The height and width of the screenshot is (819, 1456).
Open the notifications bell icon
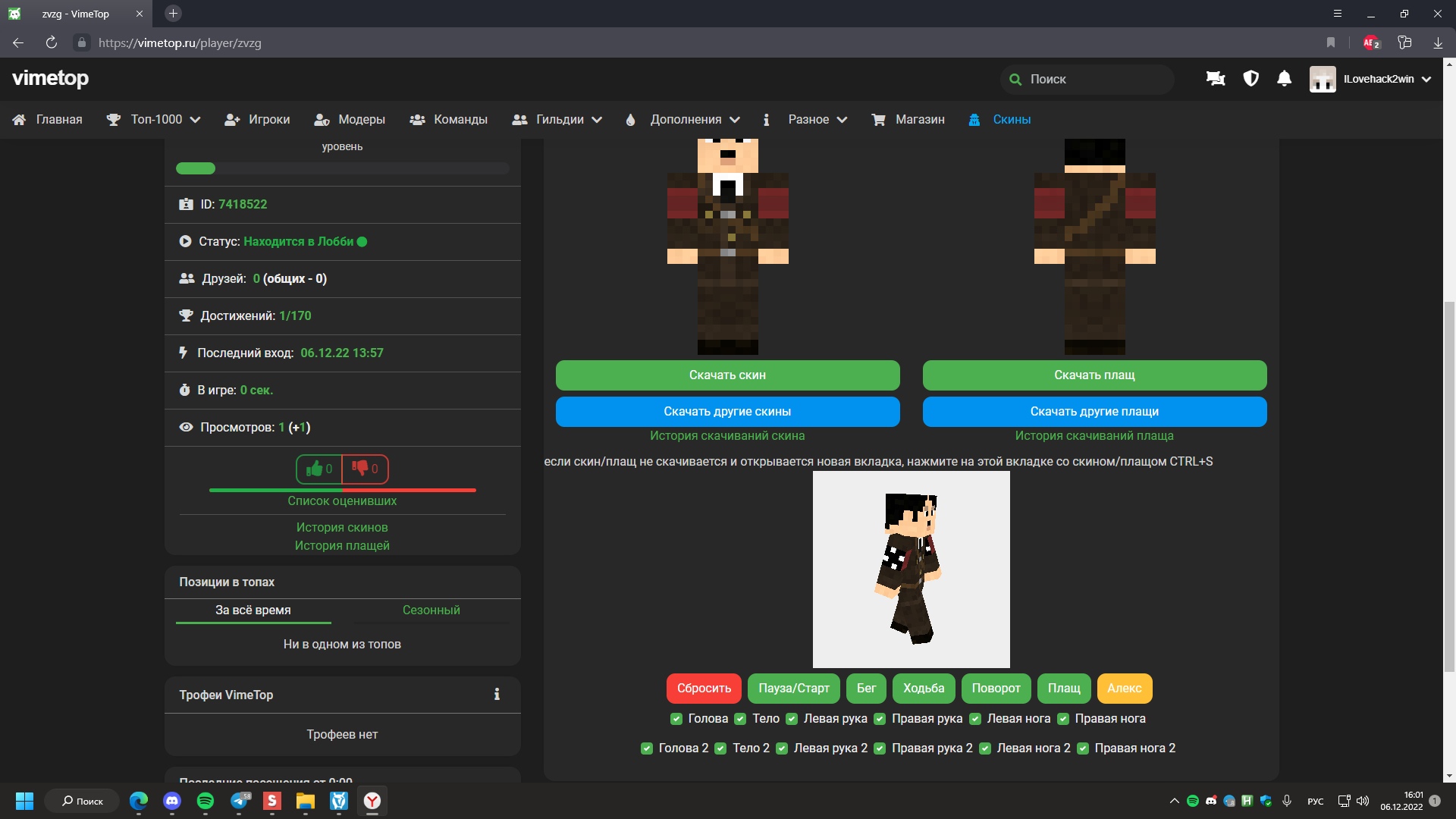1284,79
